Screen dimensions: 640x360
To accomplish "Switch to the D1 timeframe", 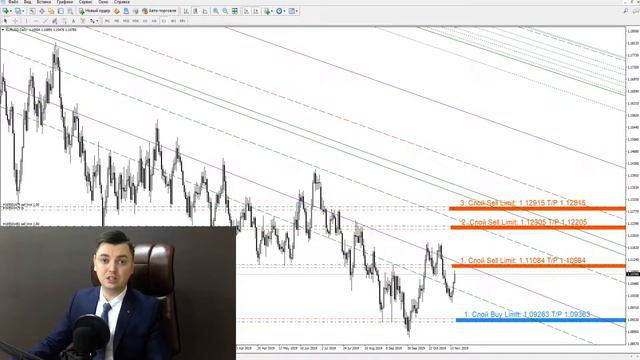I will (164, 21).
